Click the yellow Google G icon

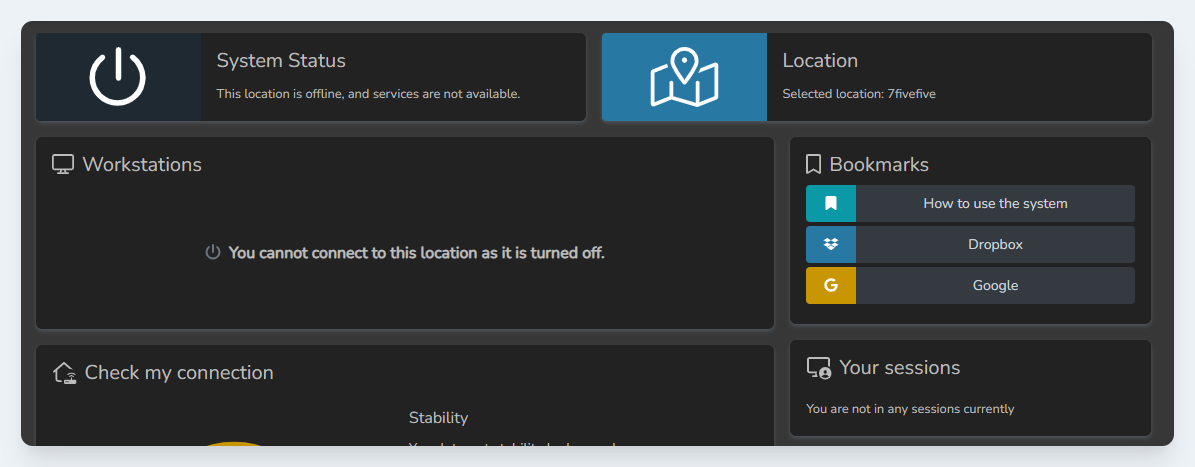tap(831, 285)
